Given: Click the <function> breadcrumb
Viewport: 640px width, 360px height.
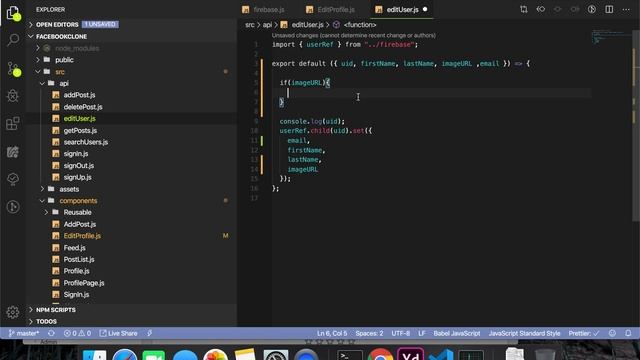Looking at the screenshot, I should [355, 25].
